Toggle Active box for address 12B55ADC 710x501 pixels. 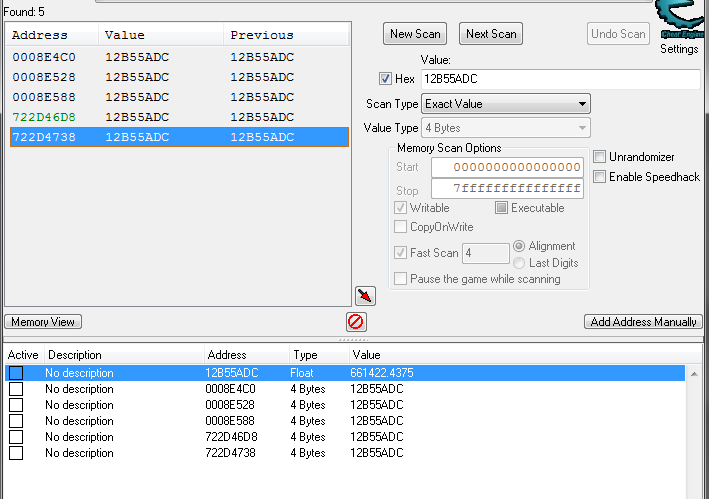[16, 373]
